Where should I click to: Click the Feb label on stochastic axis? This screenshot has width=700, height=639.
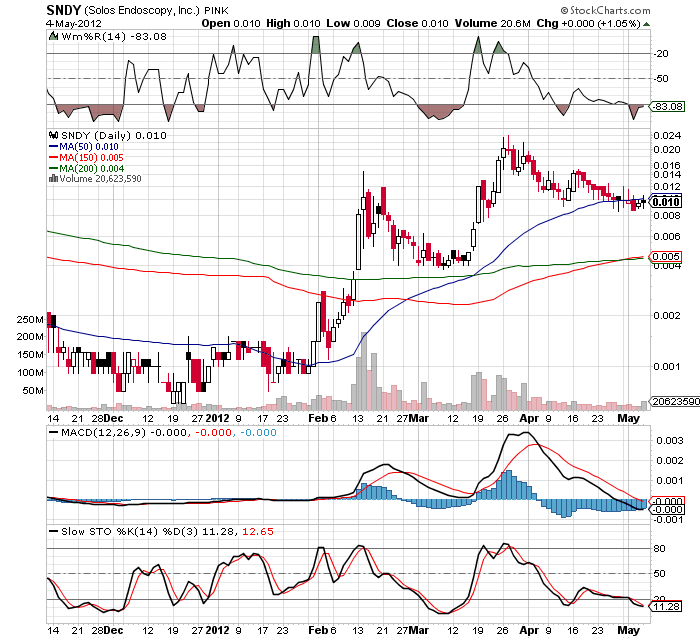point(318,631)
